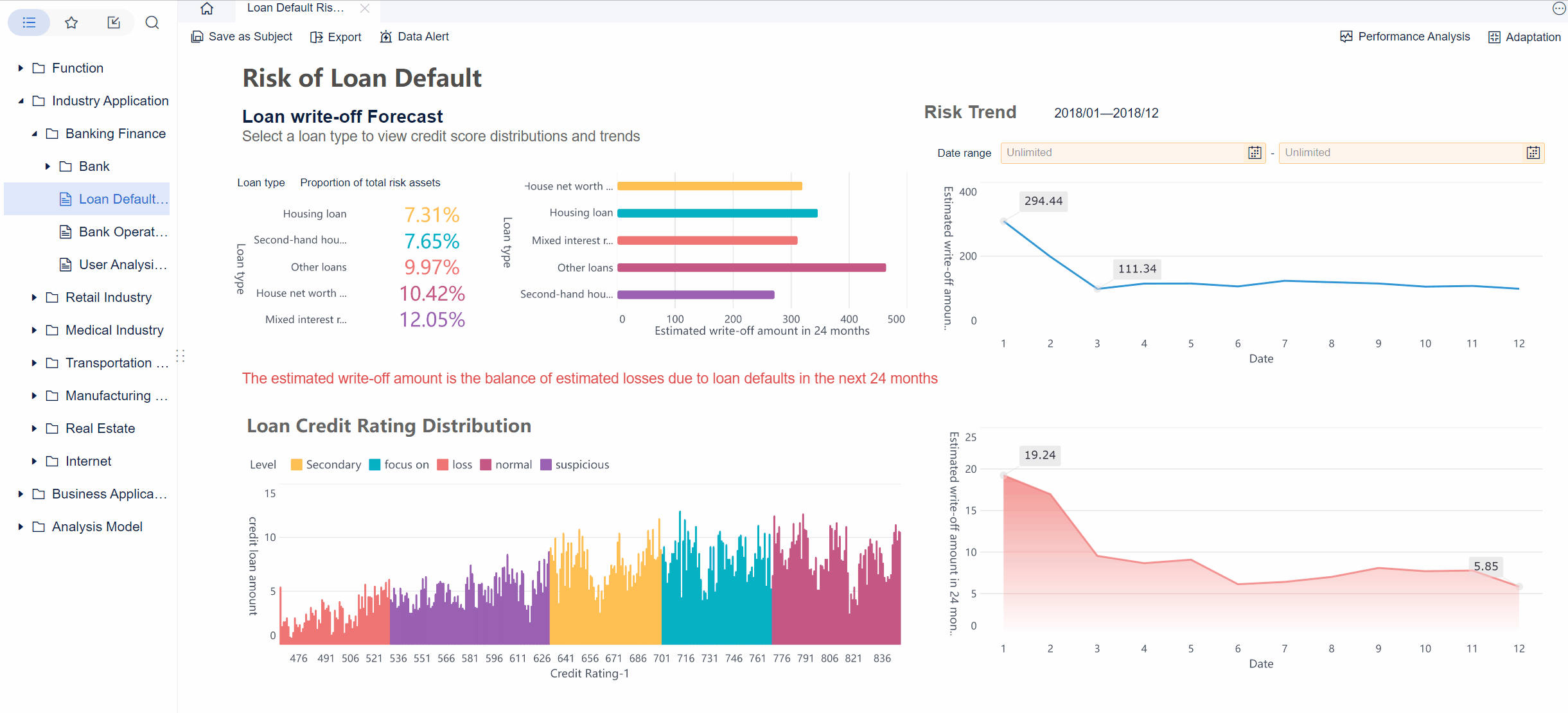Open the Bank Operation report item
Screen dimensions: 1568x713
coord(122,232)
